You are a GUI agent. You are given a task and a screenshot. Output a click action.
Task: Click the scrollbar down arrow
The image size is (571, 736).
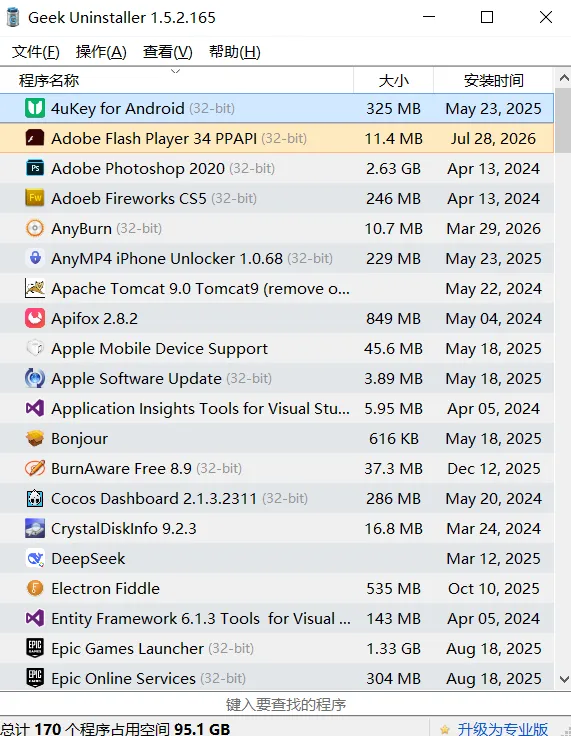tap(564, 679)
